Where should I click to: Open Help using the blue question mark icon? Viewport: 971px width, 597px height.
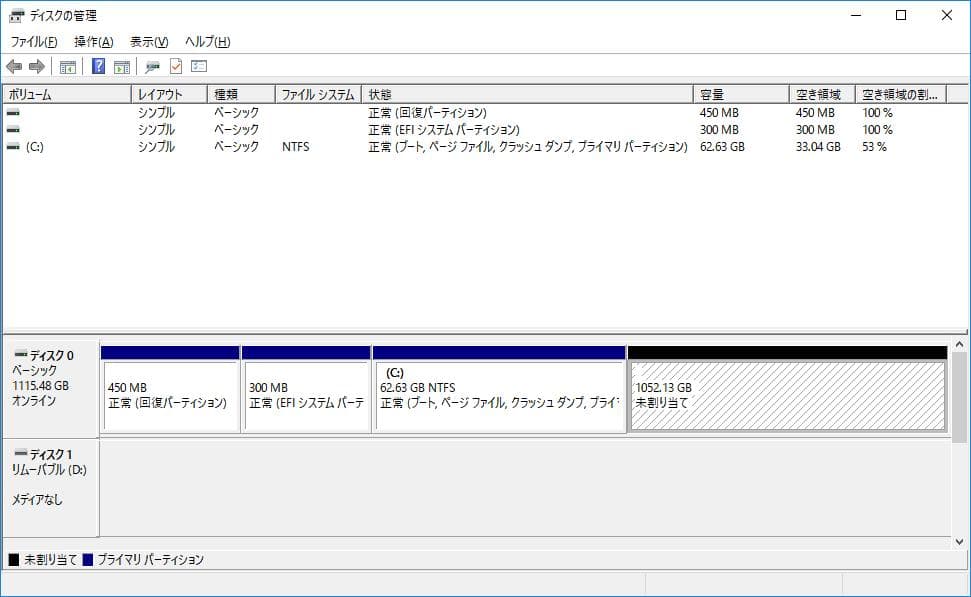coord(97,66)
